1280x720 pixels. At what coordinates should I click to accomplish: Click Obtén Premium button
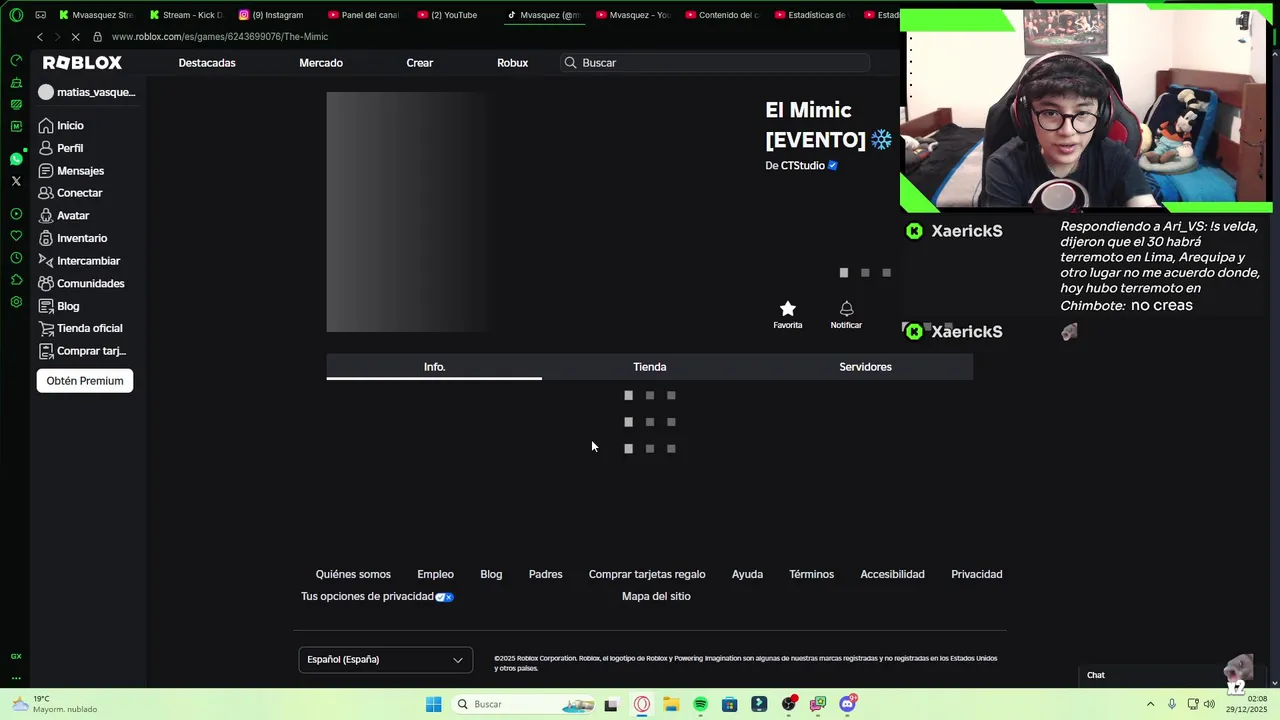[85, 381]
